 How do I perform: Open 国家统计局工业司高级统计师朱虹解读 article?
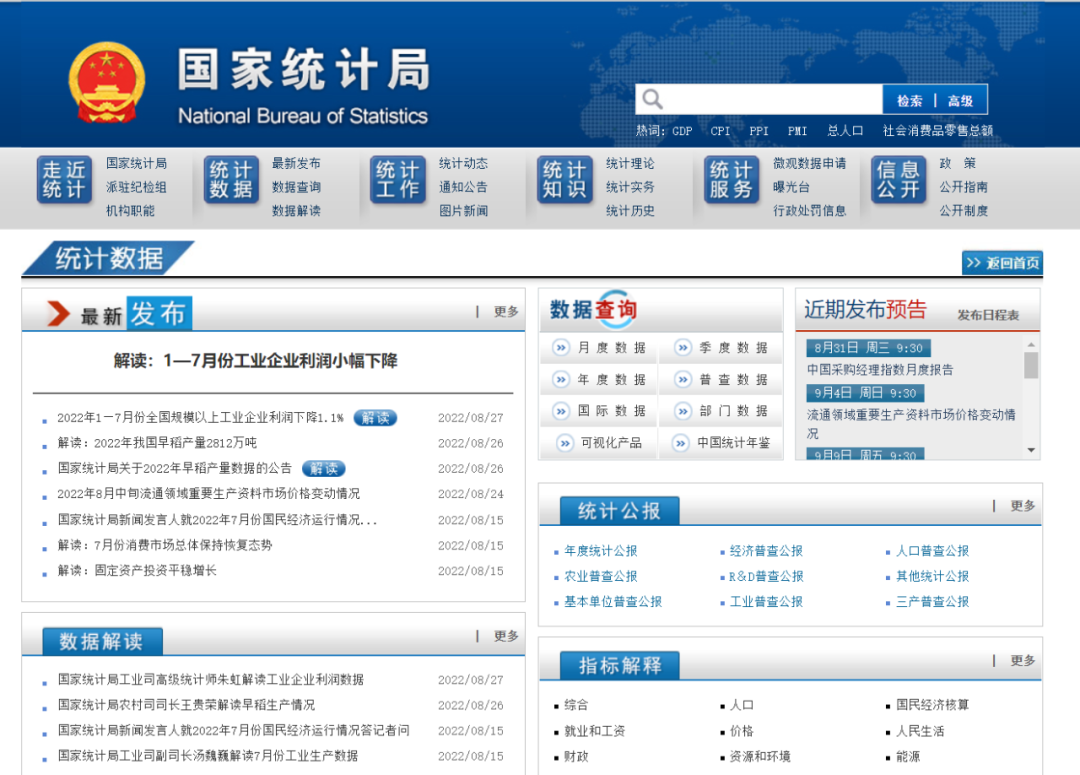point(211,680)
